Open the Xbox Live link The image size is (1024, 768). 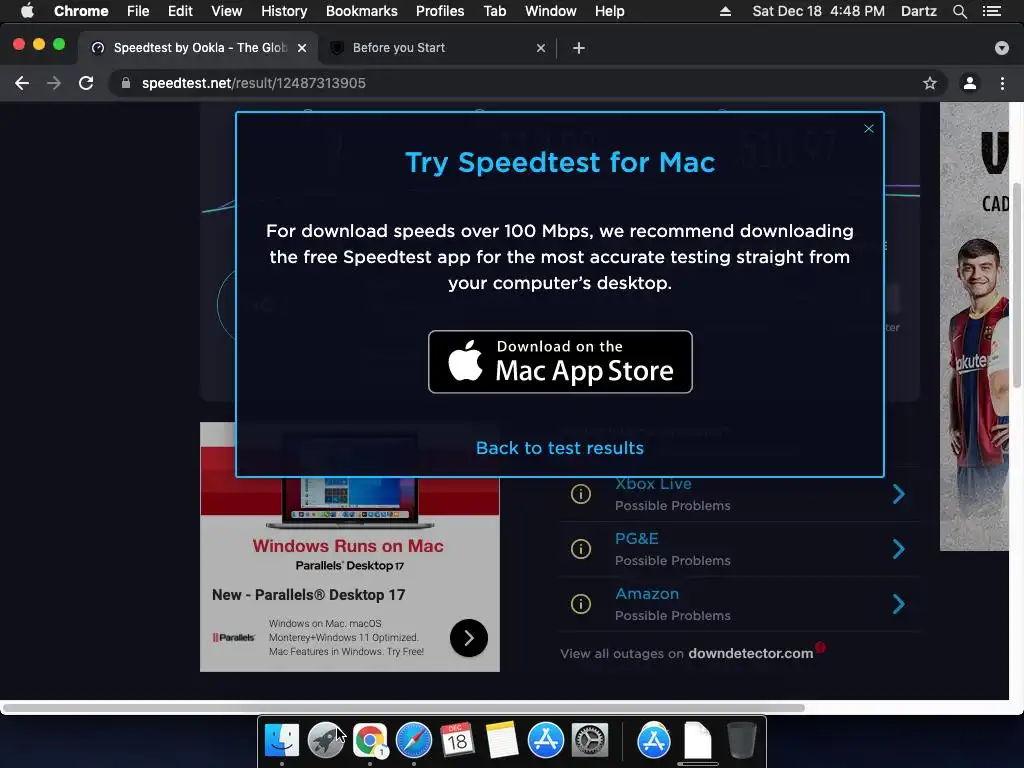point(653,485)
